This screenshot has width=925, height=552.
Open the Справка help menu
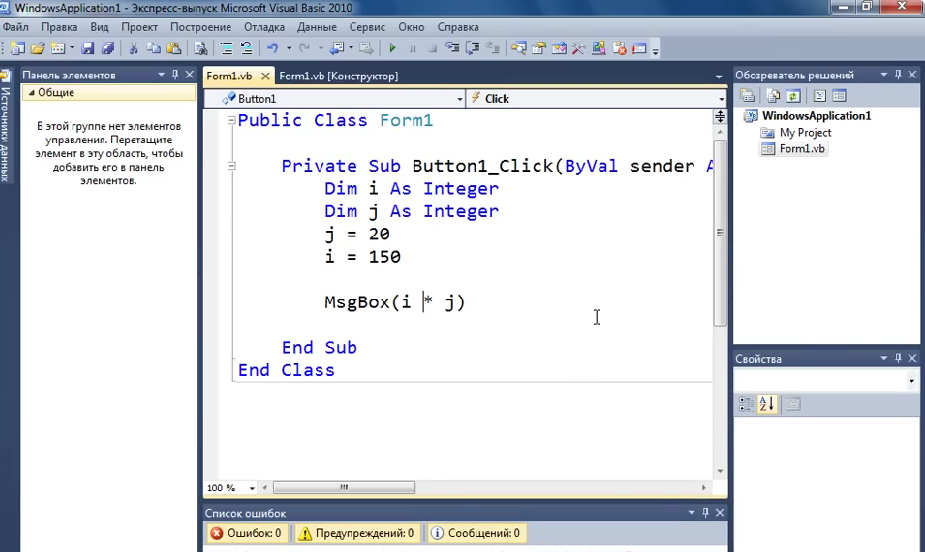[458, 27]
